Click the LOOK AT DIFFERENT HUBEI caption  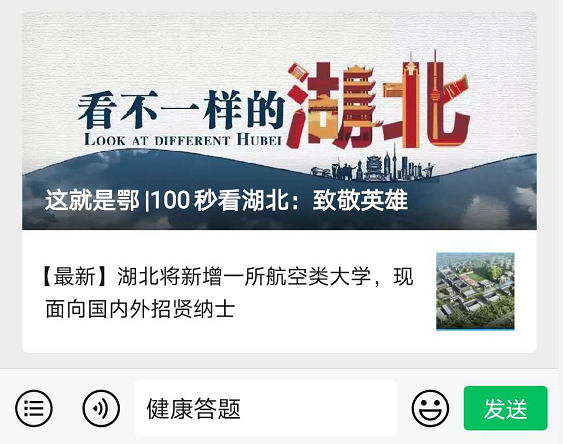pyautogui.click(x=183, y=140)
